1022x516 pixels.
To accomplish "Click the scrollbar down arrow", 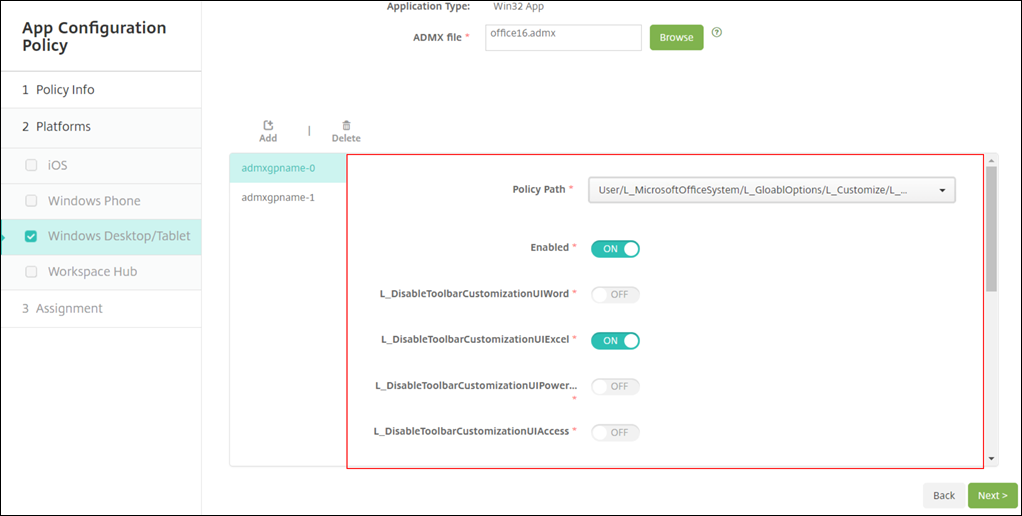I will pyautogui.click(x=992, y=459).
